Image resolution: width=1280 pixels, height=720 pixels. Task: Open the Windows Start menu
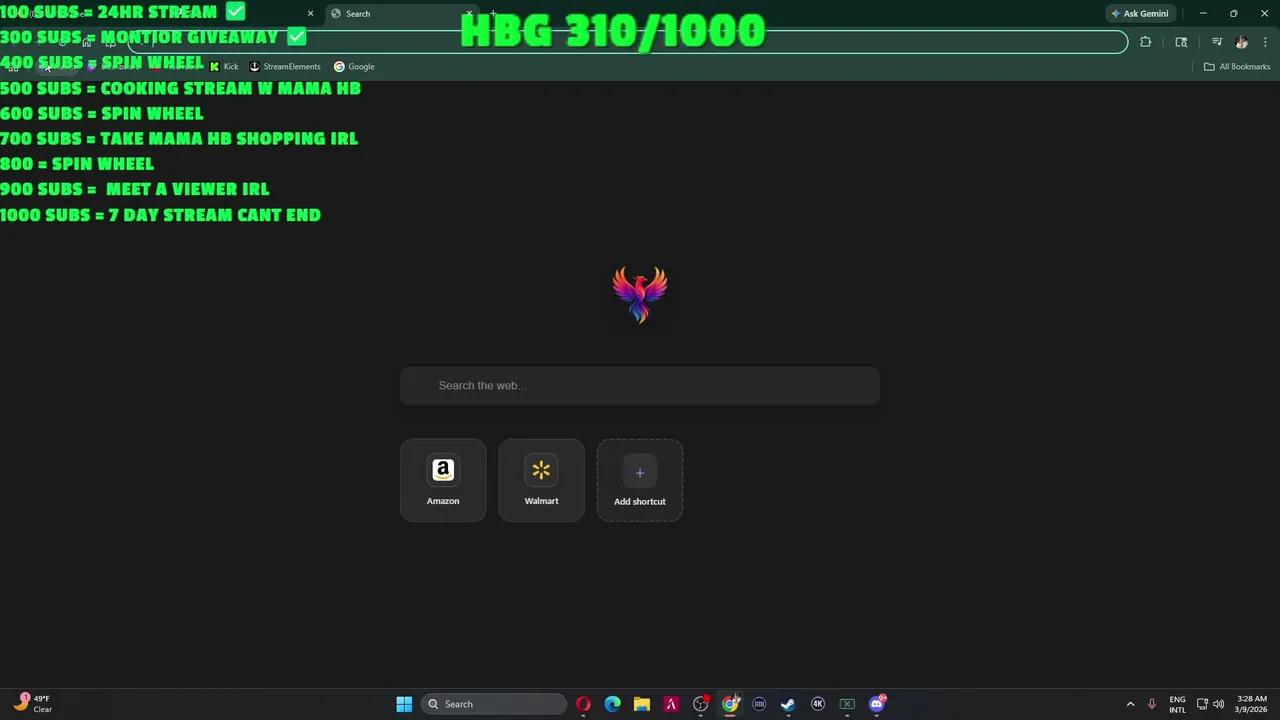click(x=404, y=704)
